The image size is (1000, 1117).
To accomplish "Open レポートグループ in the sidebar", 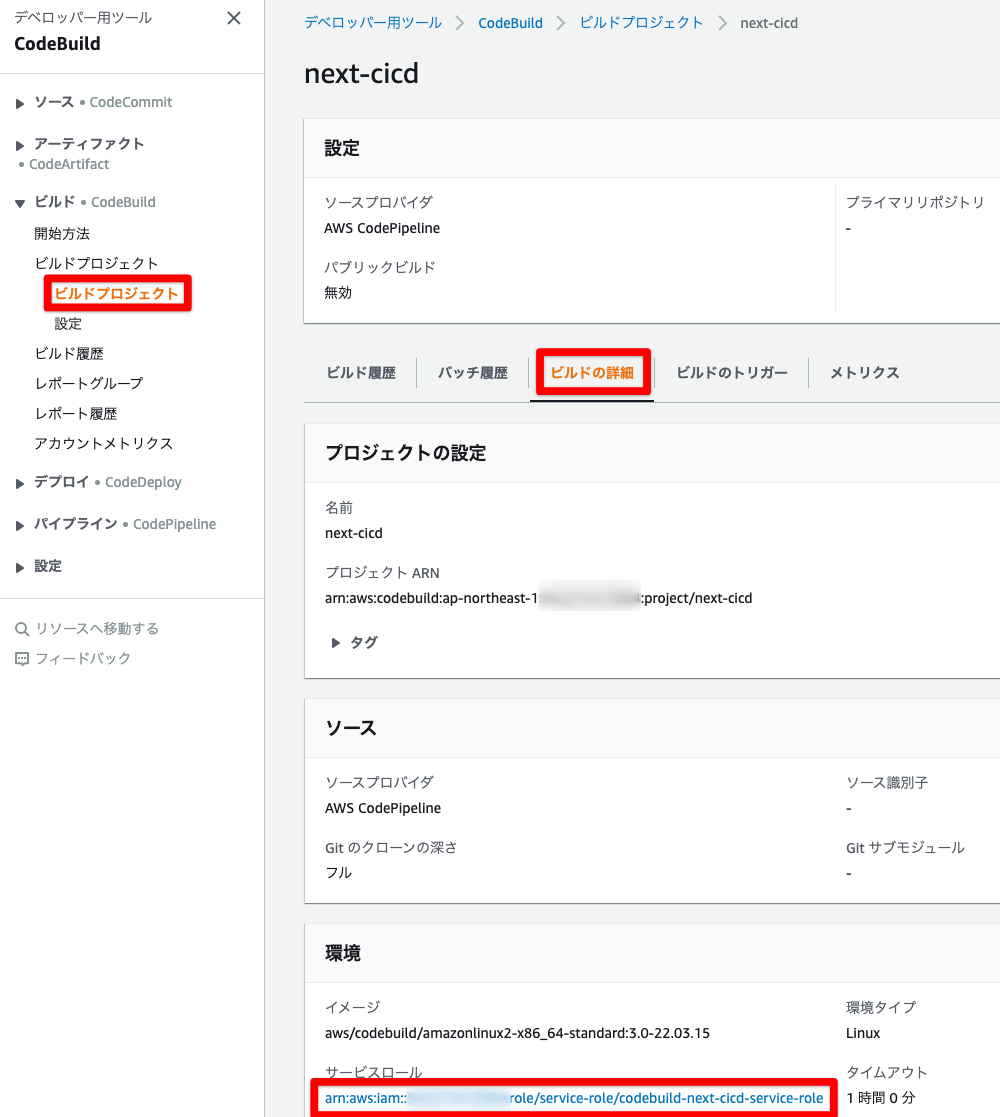I will pos(89,383).
